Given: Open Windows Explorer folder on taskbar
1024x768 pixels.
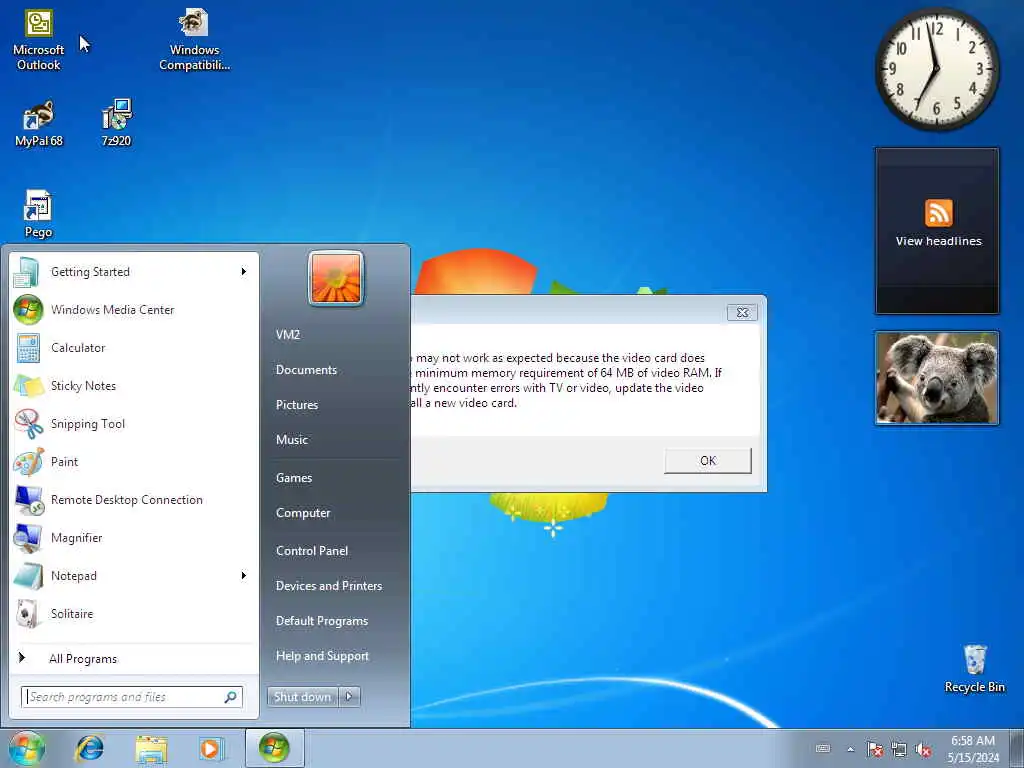Looking at the screenshot, I should coord(152,748).
